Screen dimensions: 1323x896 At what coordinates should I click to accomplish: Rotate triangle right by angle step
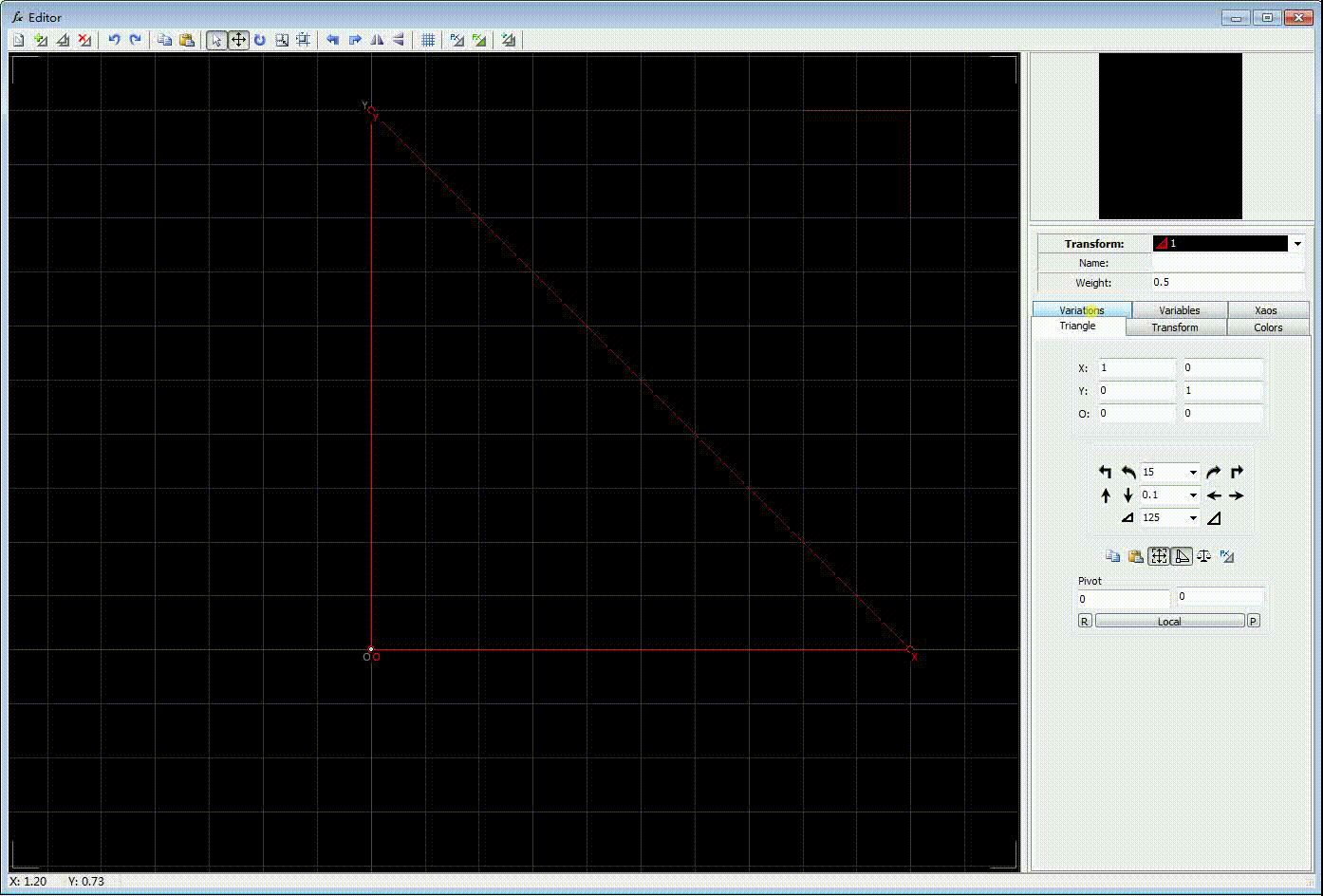1213,472
